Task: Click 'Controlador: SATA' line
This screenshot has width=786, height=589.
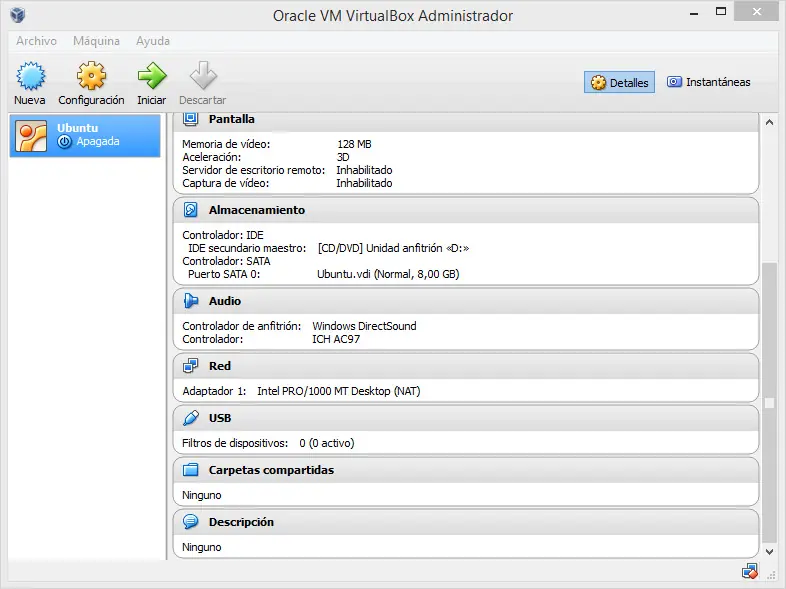Action: [x=226, y=261]
